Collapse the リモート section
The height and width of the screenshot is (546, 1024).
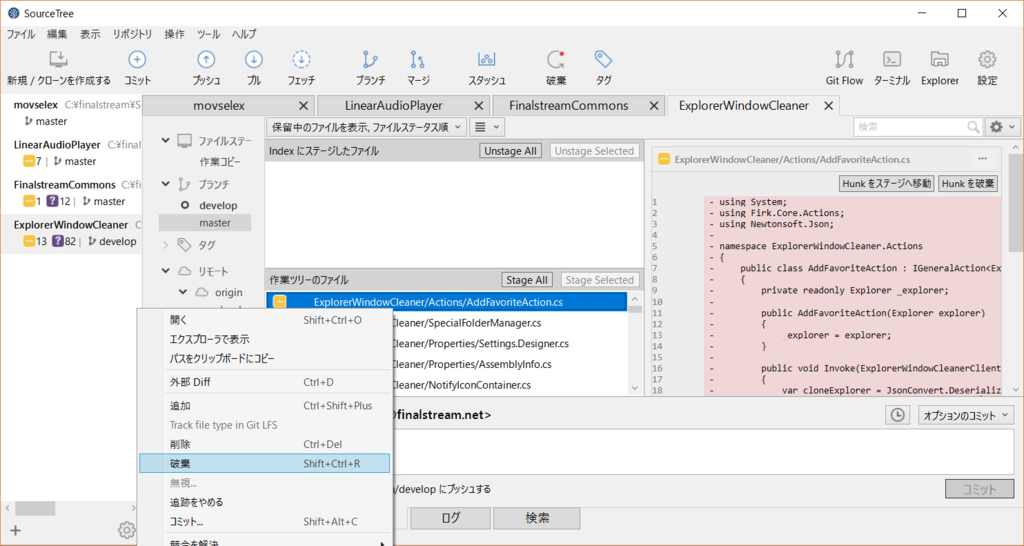click(x=166, y=270)
